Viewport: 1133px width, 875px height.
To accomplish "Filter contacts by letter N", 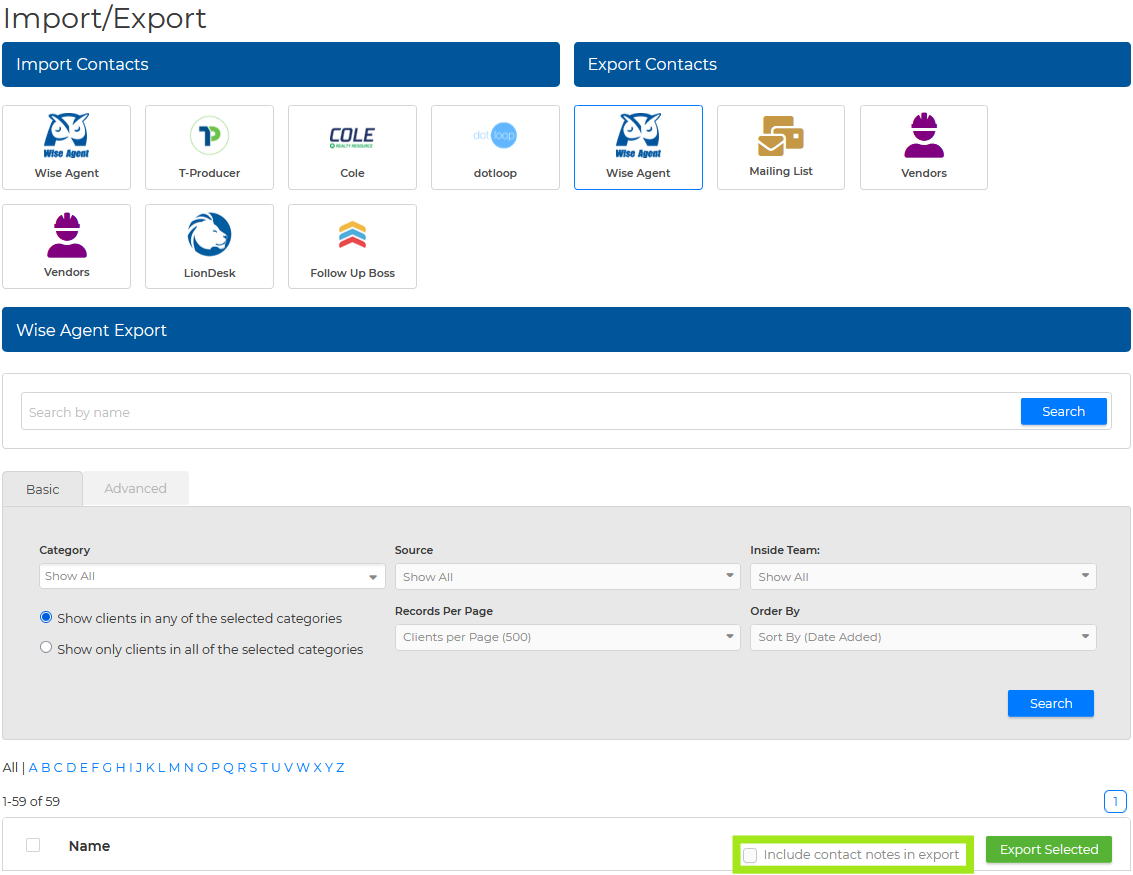I will (x=189, y=767).
